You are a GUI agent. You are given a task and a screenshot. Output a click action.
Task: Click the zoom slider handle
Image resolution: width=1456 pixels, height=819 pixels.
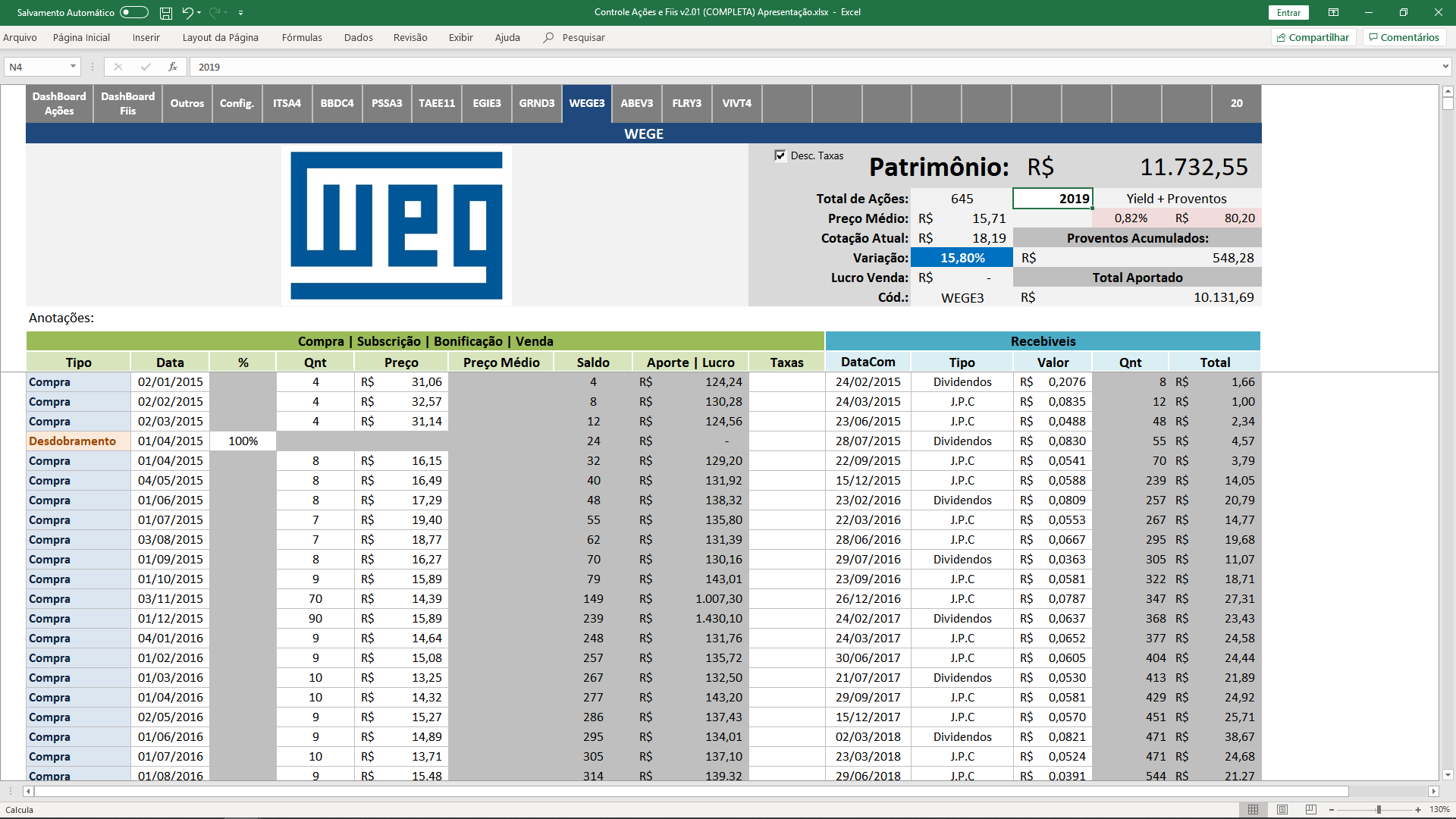click(1379, 810)
